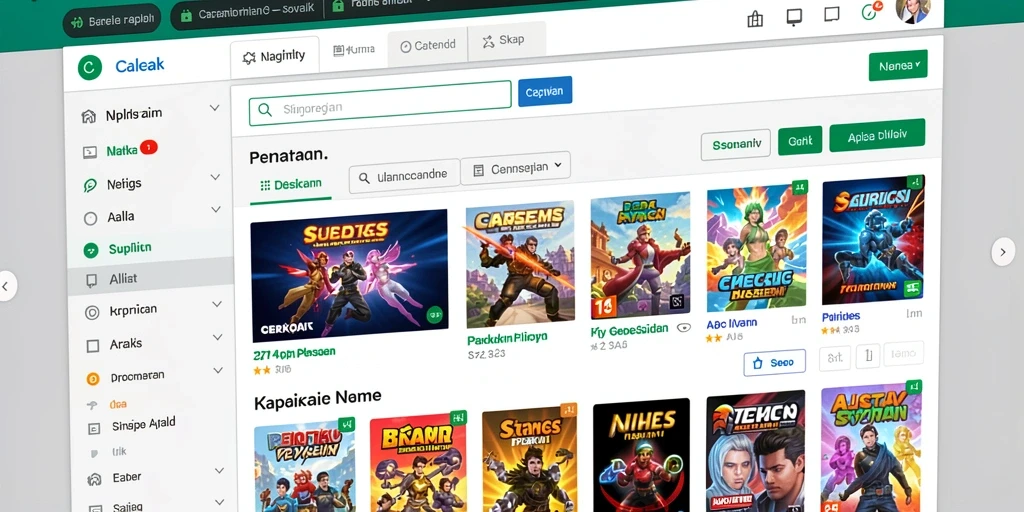Screen dimensions: 1024x512
Task: Click the green Gerik button
Action: [800, 140]
